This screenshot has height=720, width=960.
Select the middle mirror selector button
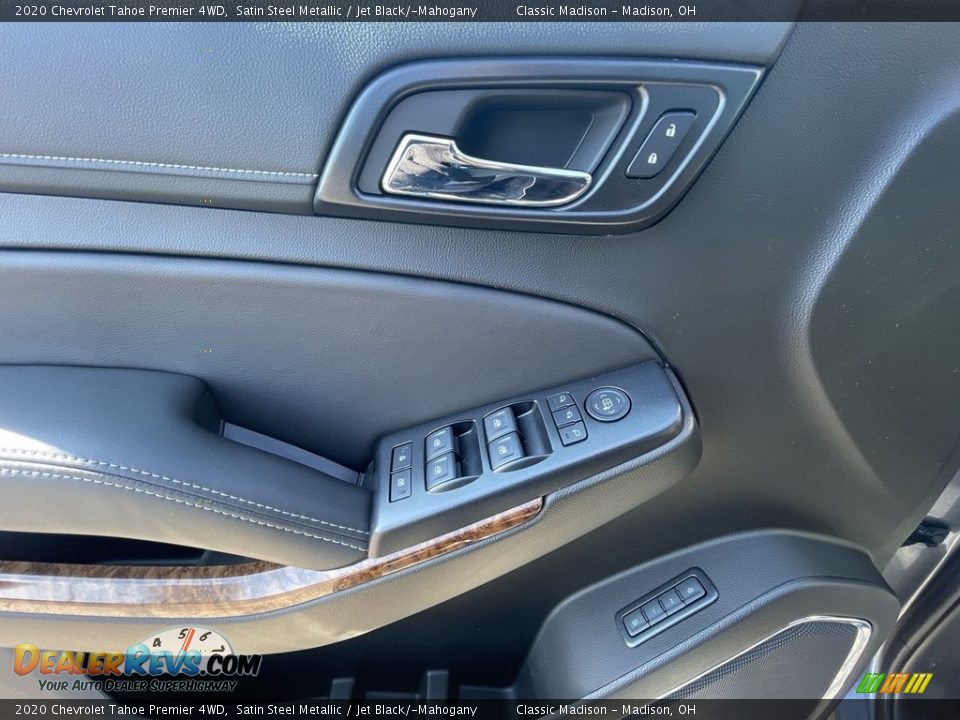point(566,417)
